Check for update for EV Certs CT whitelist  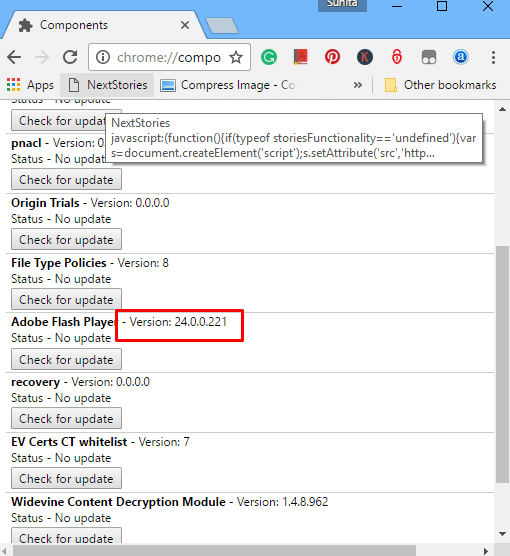[66, 478]
